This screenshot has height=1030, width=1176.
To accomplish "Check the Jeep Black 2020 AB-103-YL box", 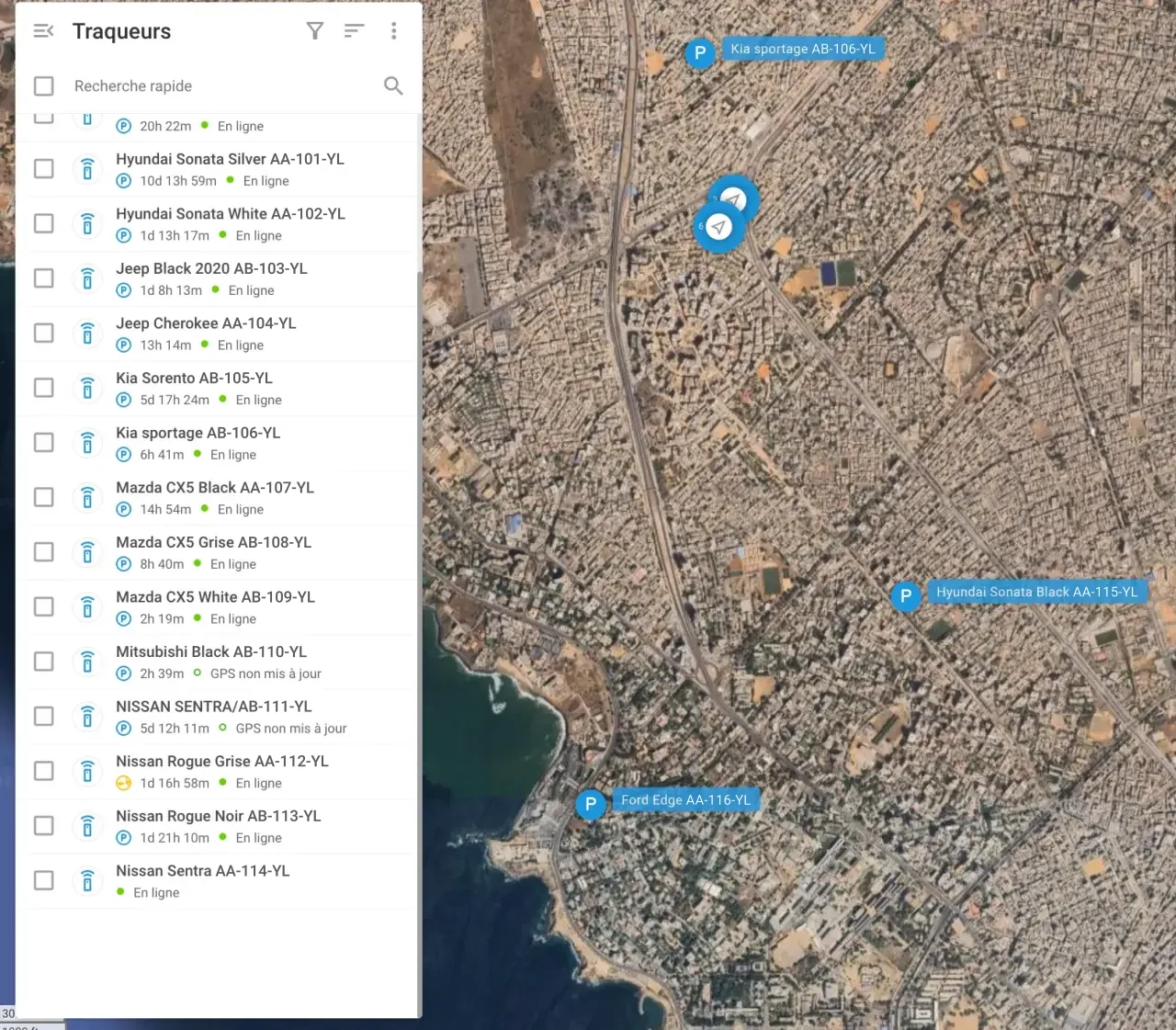I will [x=43, y=277].
